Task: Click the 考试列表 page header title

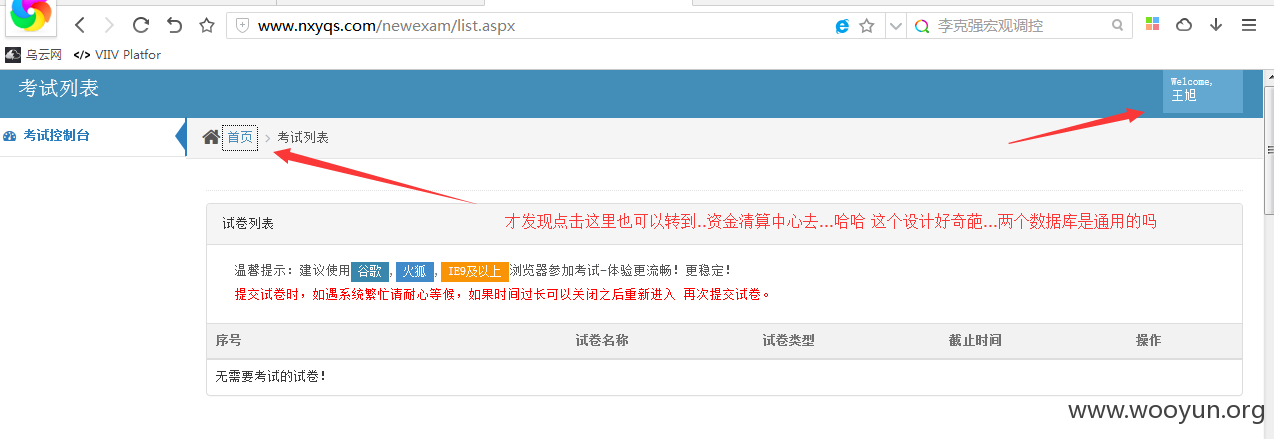Action: click(59, 88)
